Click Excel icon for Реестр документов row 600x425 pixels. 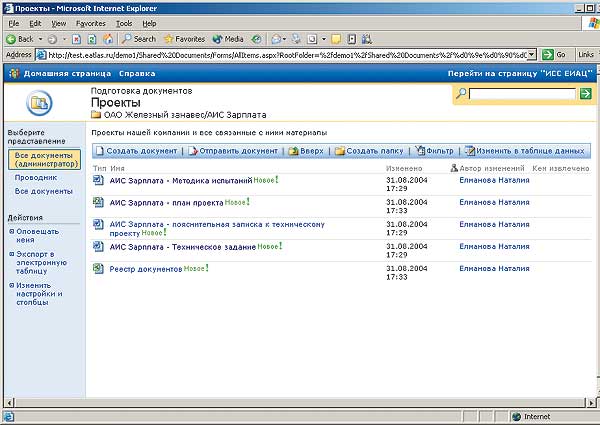[x=98, y=269]
